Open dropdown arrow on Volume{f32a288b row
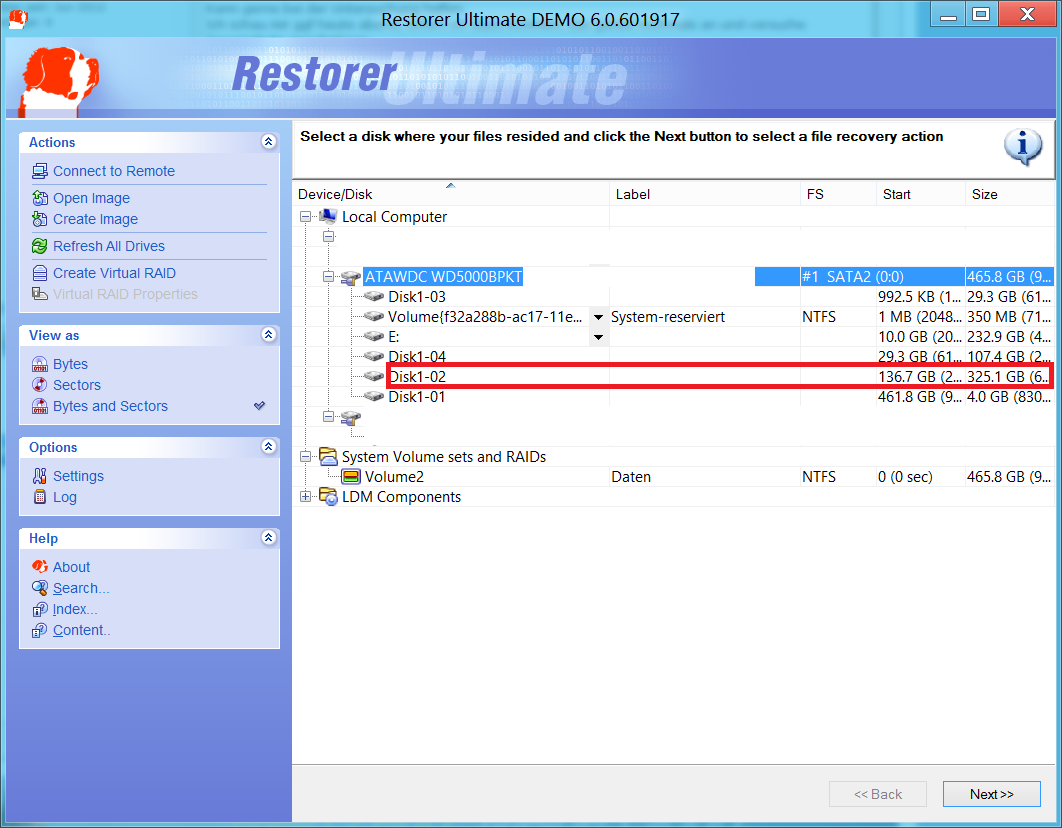The image size is (1062, 828). coord(598,317)
